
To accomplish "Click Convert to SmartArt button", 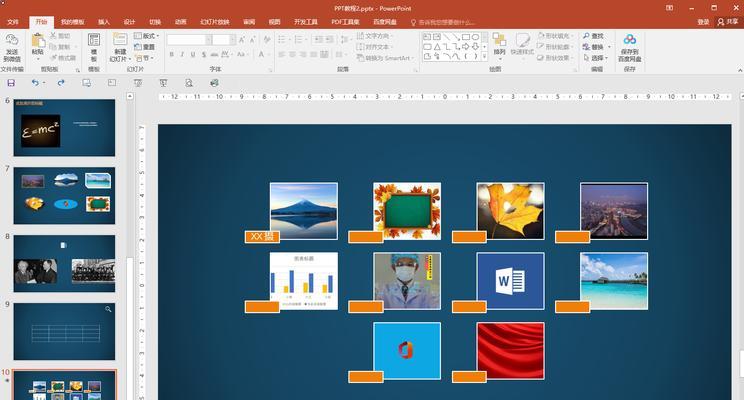I will [385, 58].
